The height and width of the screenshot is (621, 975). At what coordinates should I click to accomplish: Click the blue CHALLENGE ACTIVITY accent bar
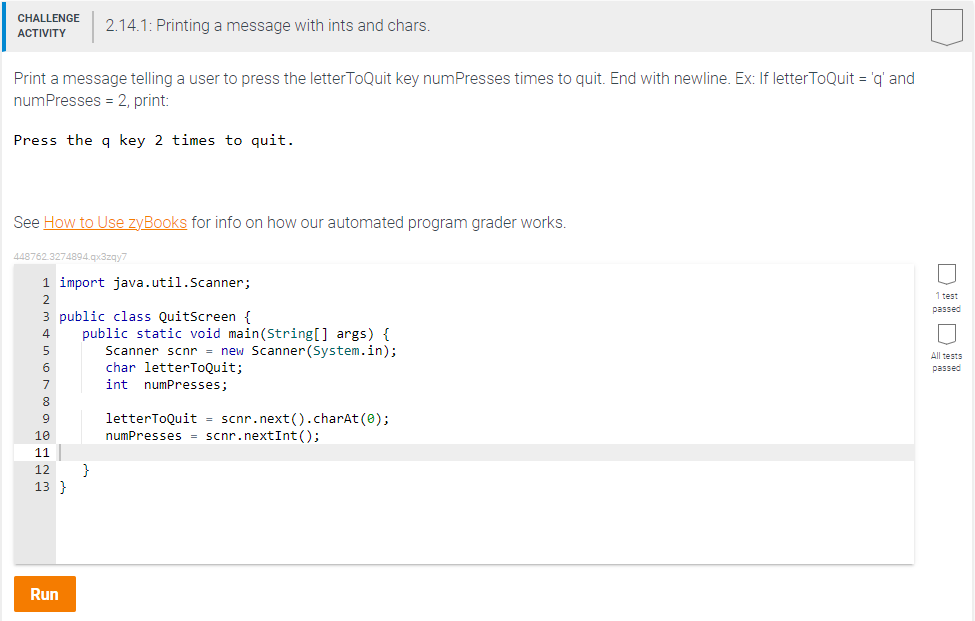[x=2, y=27]
